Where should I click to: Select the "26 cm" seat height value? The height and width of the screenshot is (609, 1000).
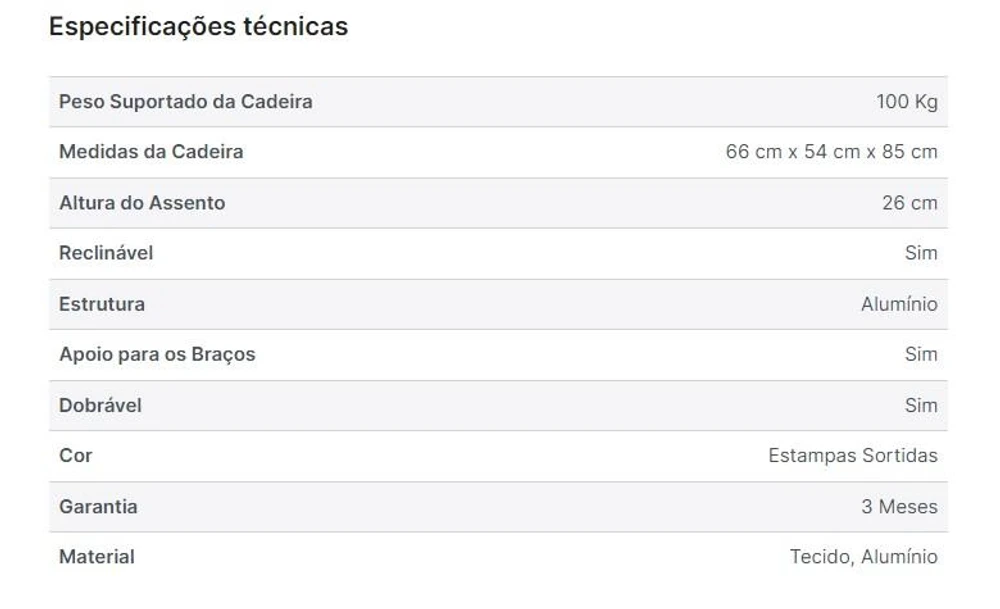click(909, 203)
